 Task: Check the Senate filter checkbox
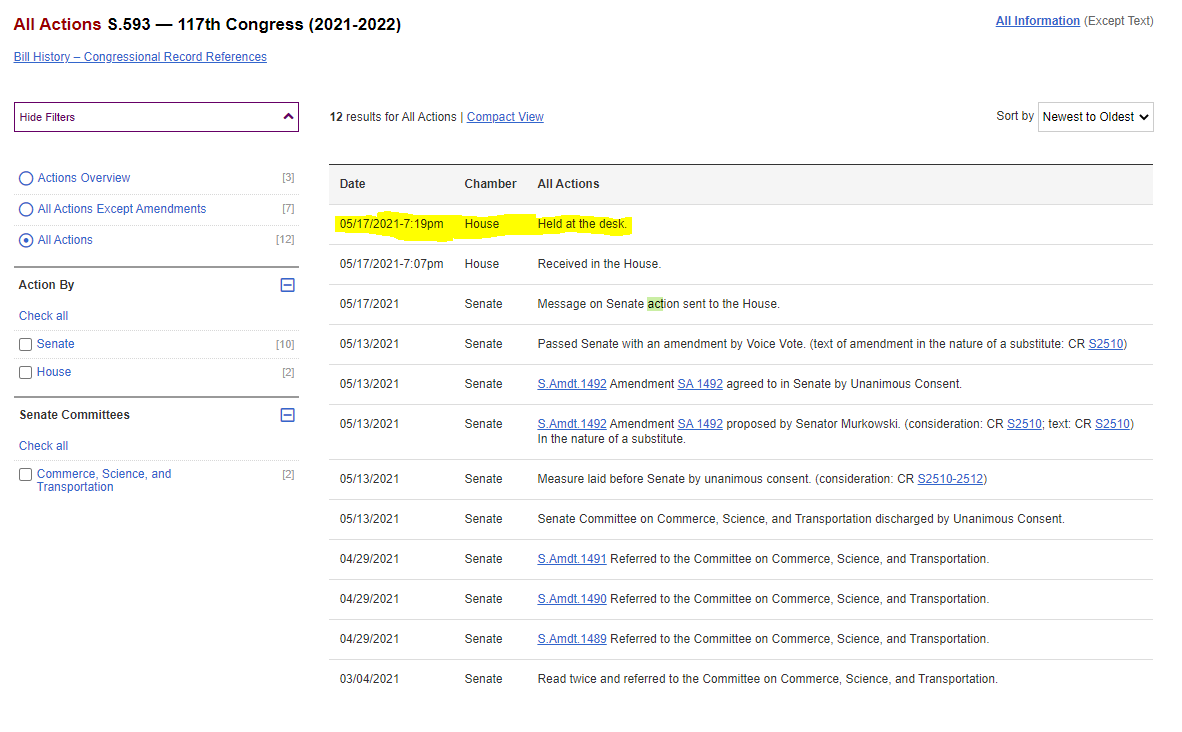[x=26, y=345]
